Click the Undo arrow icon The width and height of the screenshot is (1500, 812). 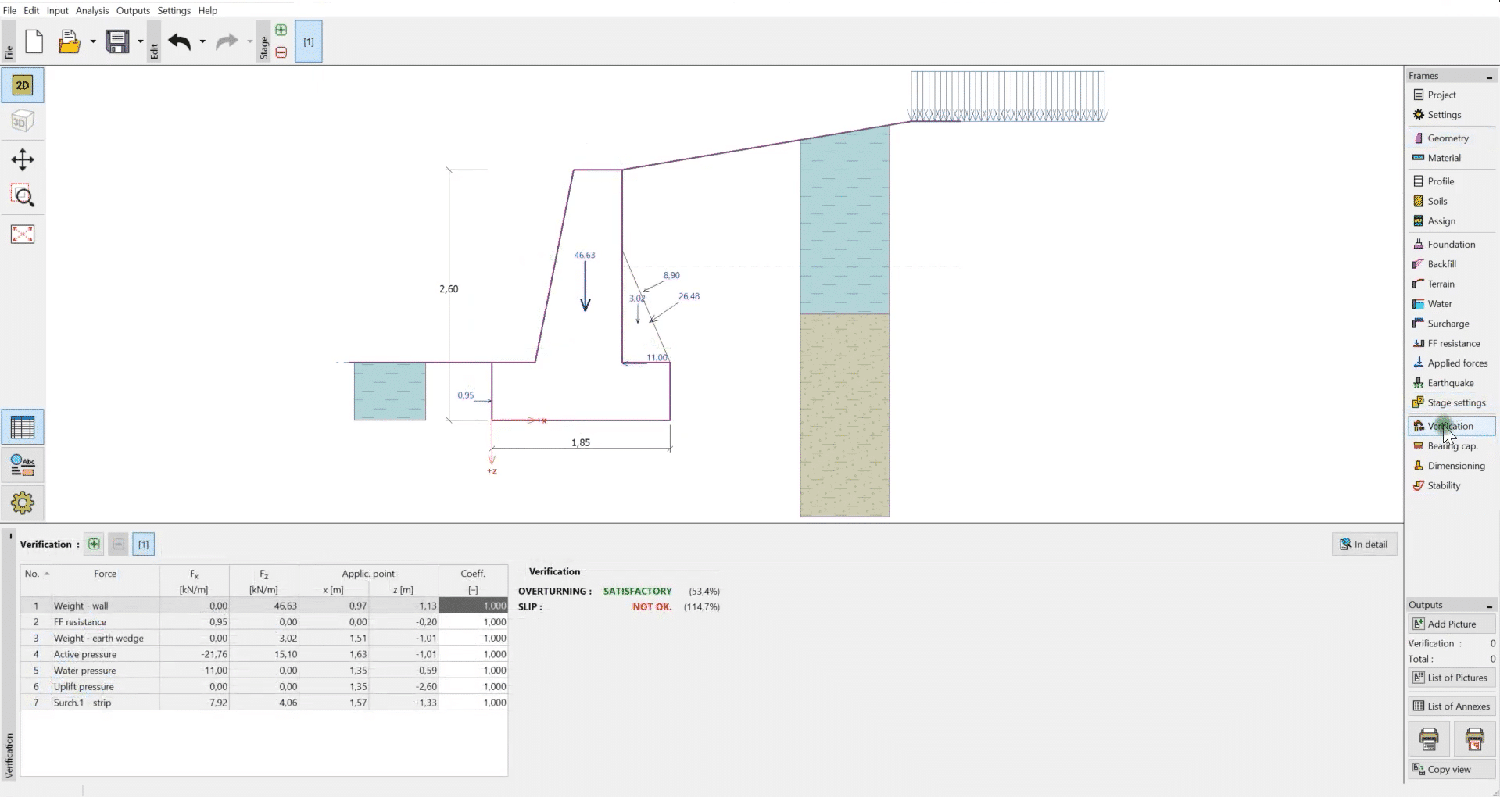point(180,41)
